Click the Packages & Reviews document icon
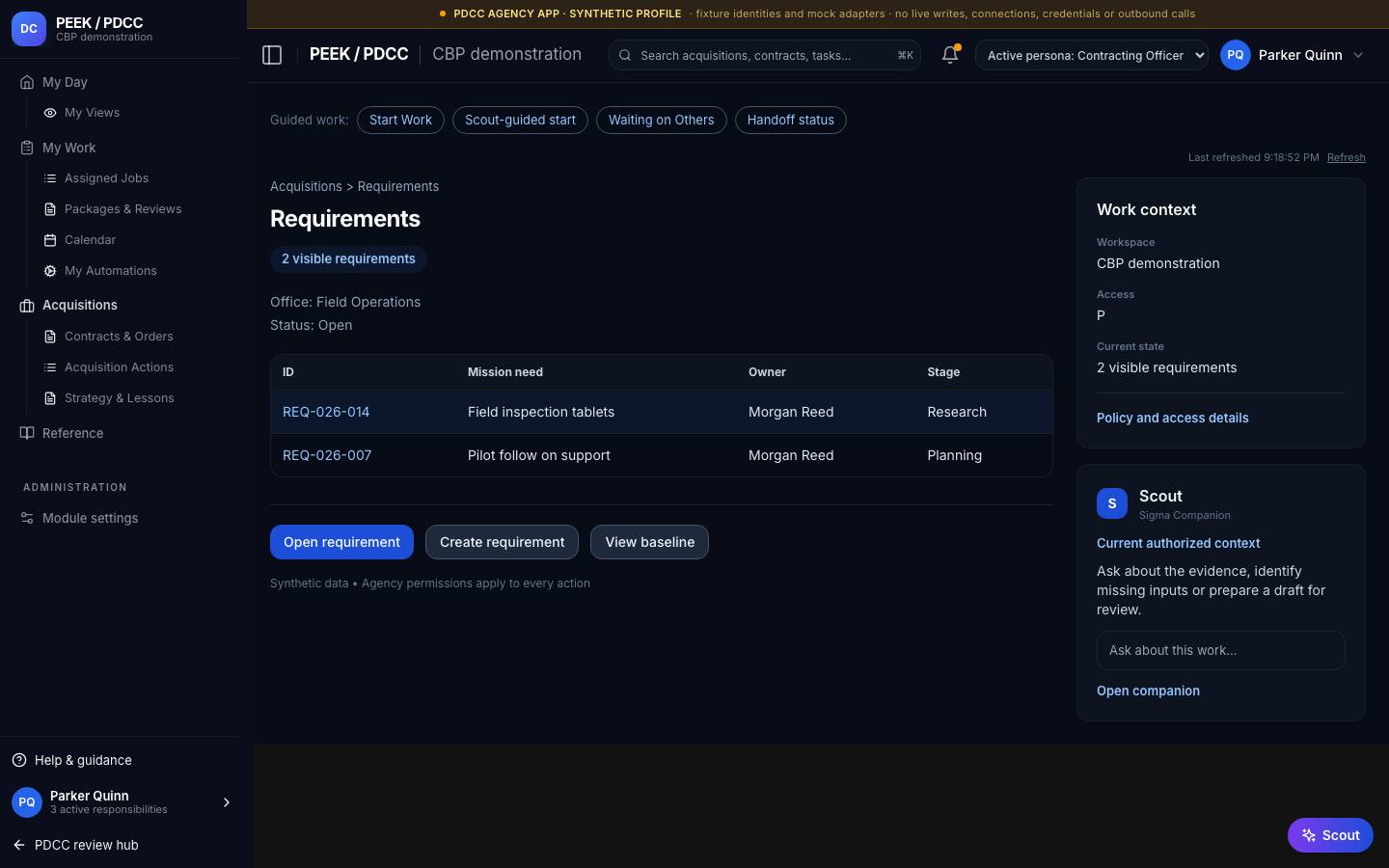 pyautogui.click(x=50, y=209)
